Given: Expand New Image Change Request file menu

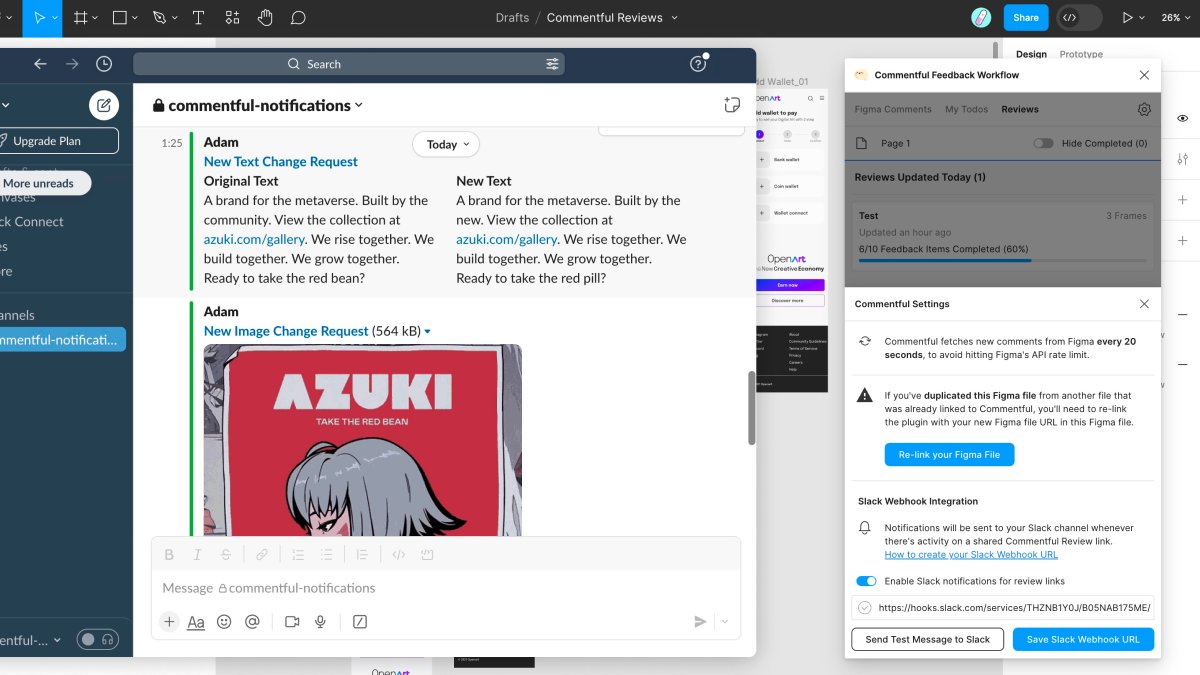Looking at the screenshot, I should pyautogui.click(x=428, y=331).
